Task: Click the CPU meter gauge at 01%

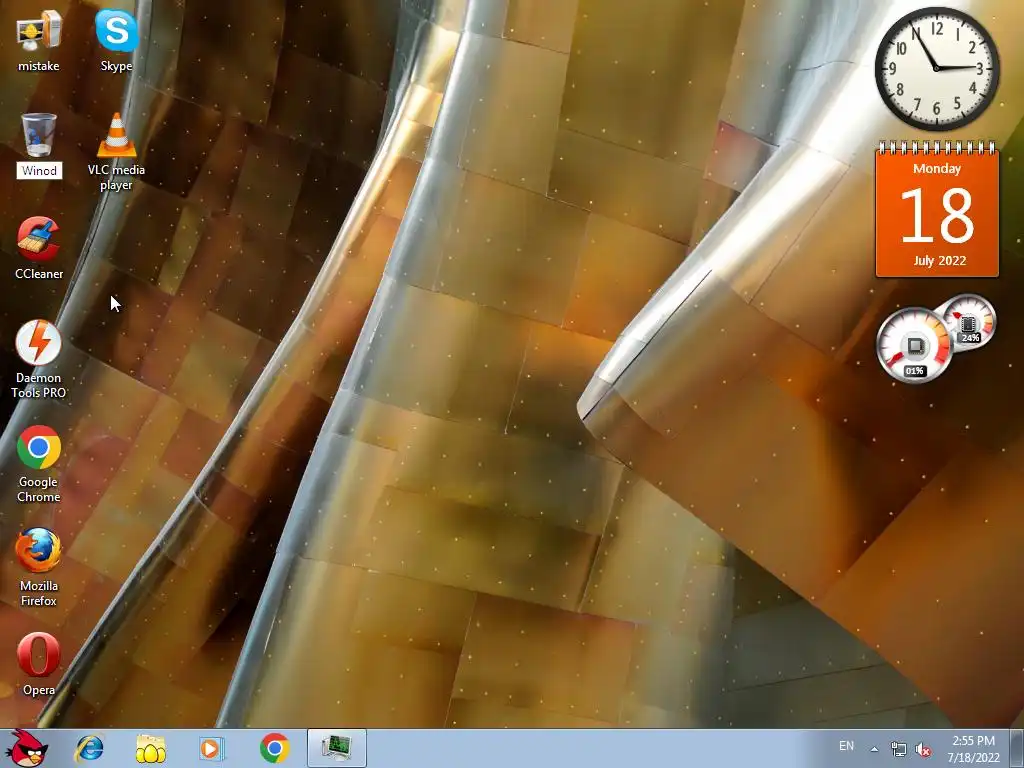Action: click(914, 345)
